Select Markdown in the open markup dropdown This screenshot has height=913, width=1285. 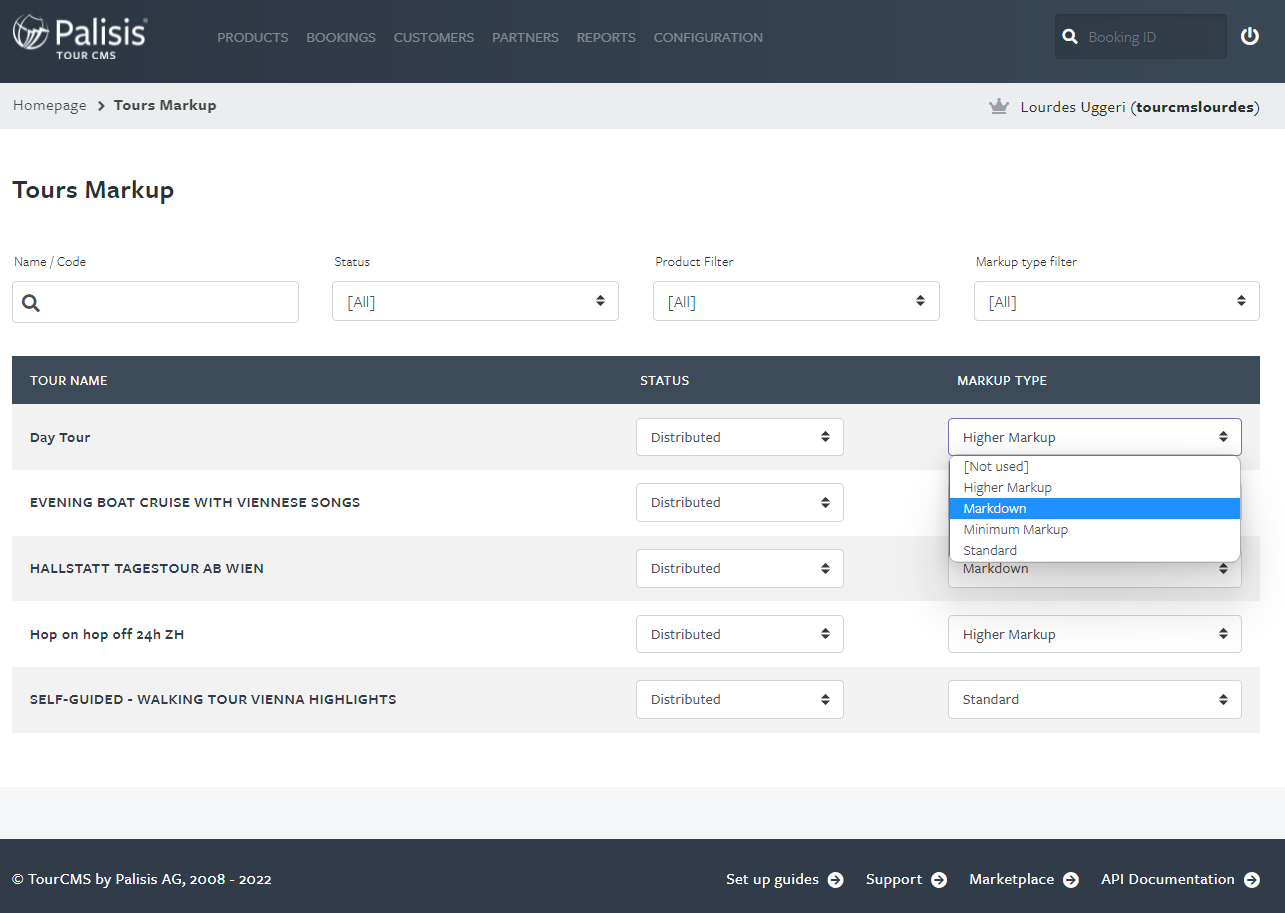(995, 508)
